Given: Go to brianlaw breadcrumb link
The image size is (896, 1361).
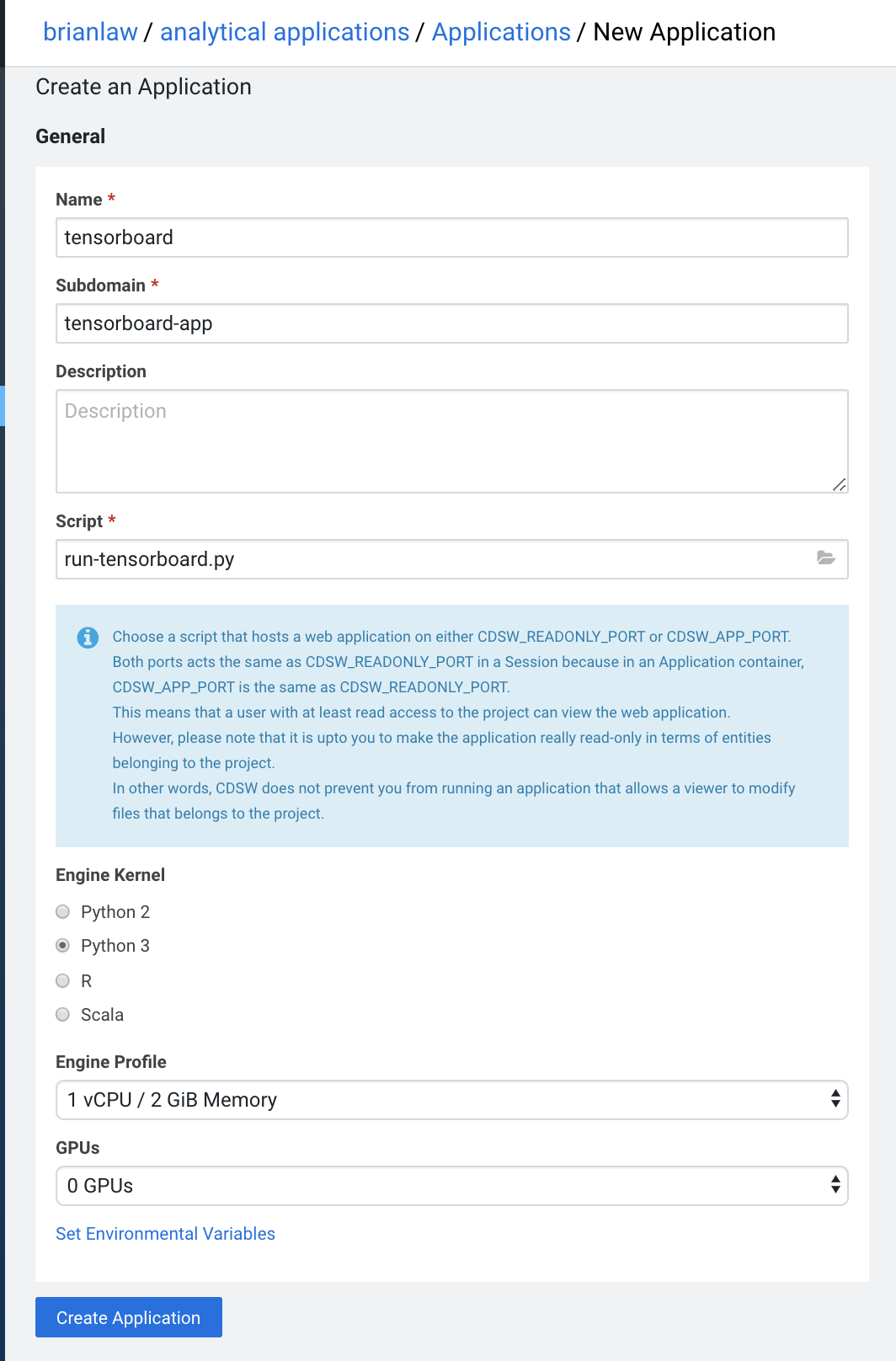Looking at the screenshot, I should tap(90, 32).
